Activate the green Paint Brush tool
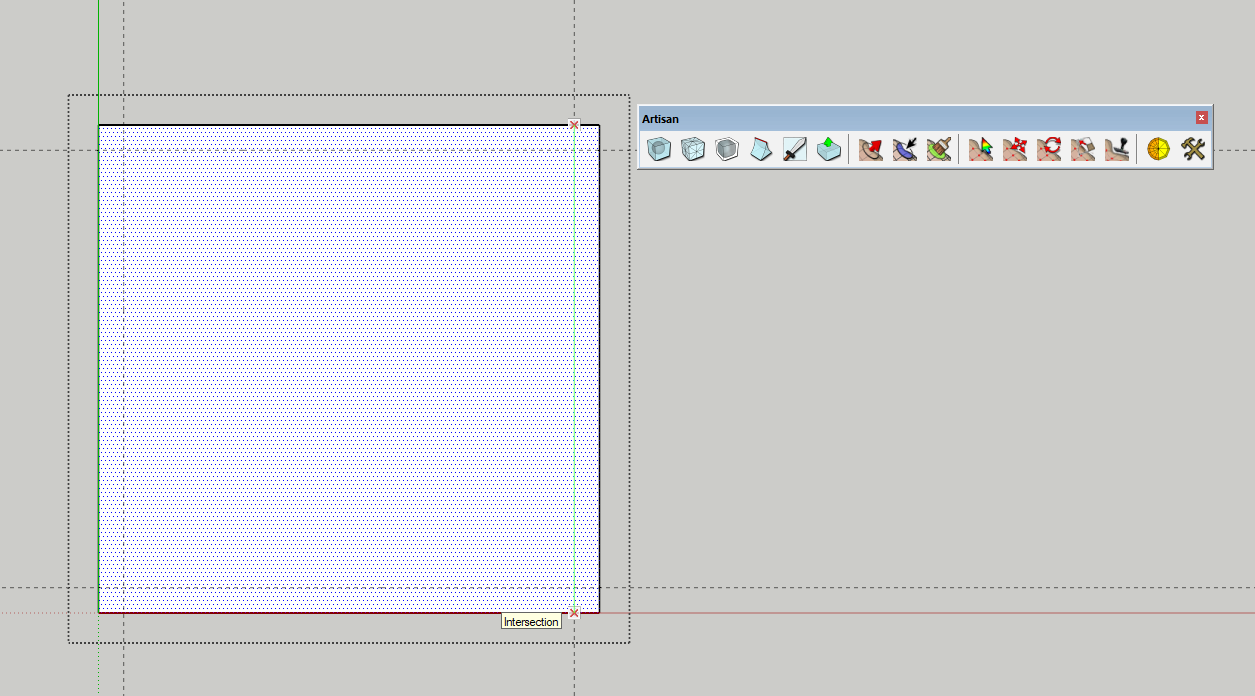Screen dimensions: 1255x696 938,148
